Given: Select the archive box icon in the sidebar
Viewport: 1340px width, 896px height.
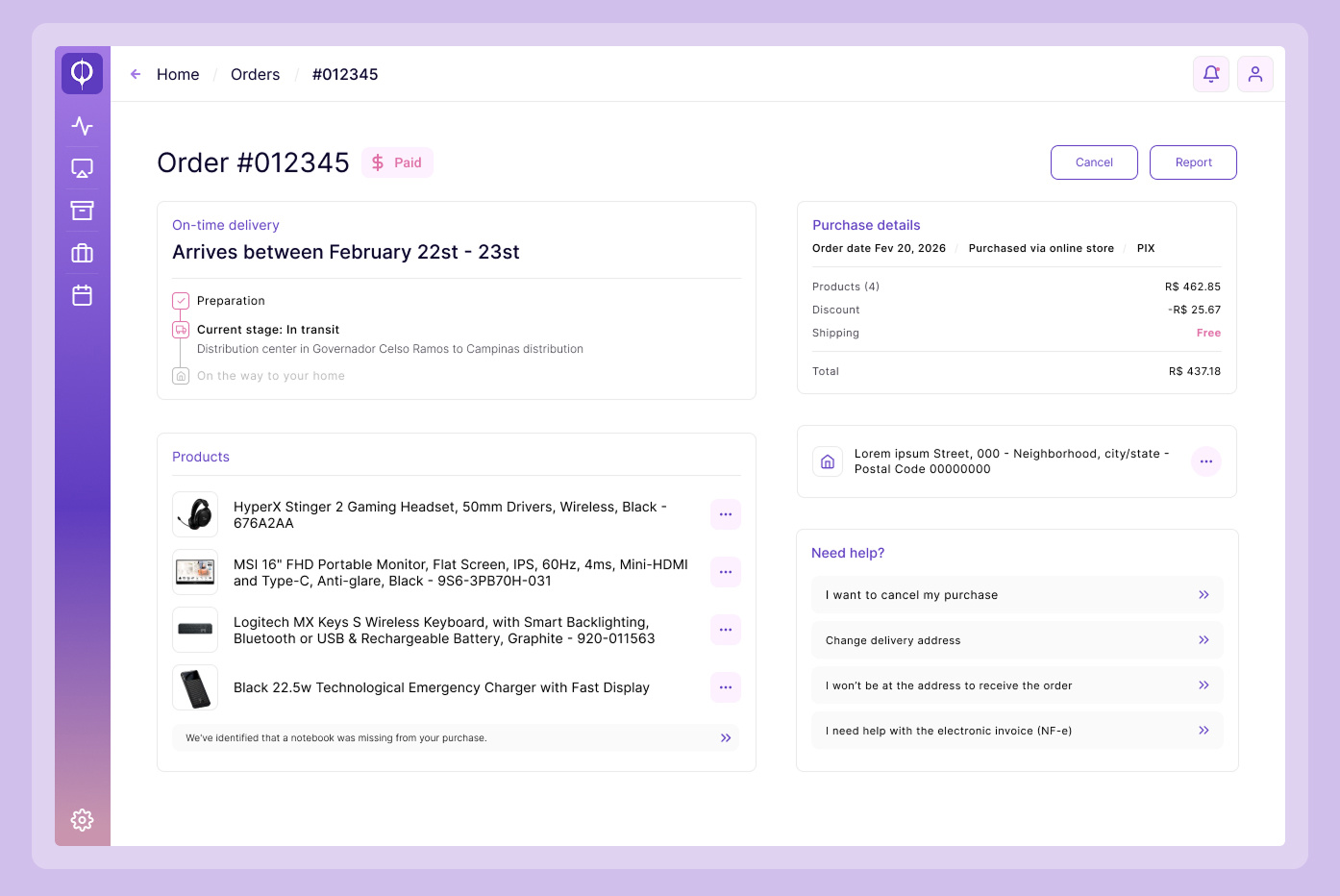Looking at the screenshot, I should coord(82,210).
